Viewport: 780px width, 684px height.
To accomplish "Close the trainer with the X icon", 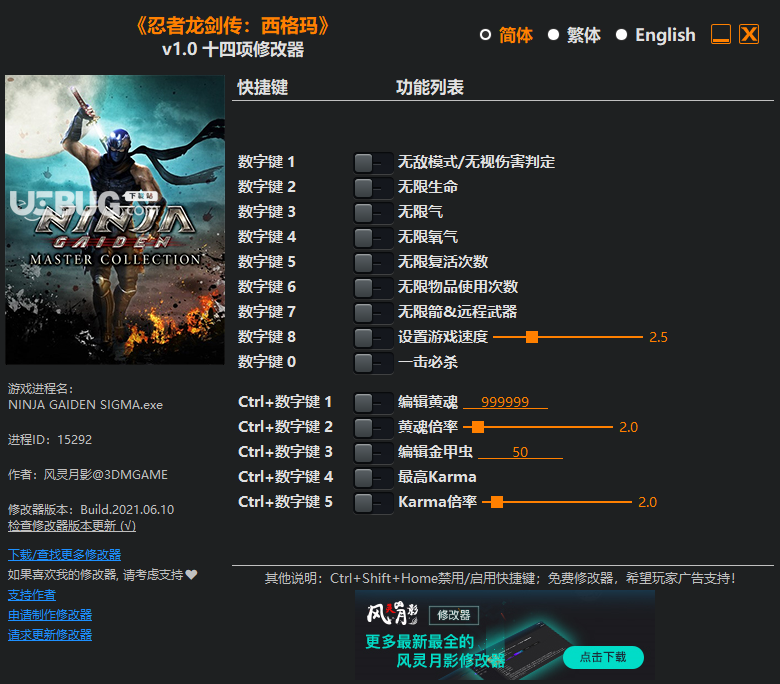I will tap(749, 34).
